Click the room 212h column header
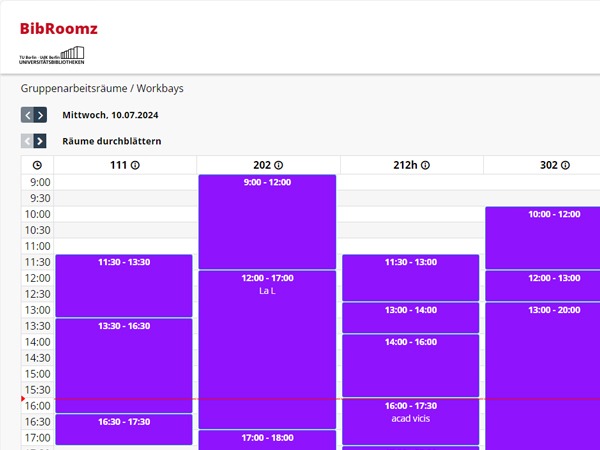Screen dimensions: 600x450 click(x=412, y=165)
